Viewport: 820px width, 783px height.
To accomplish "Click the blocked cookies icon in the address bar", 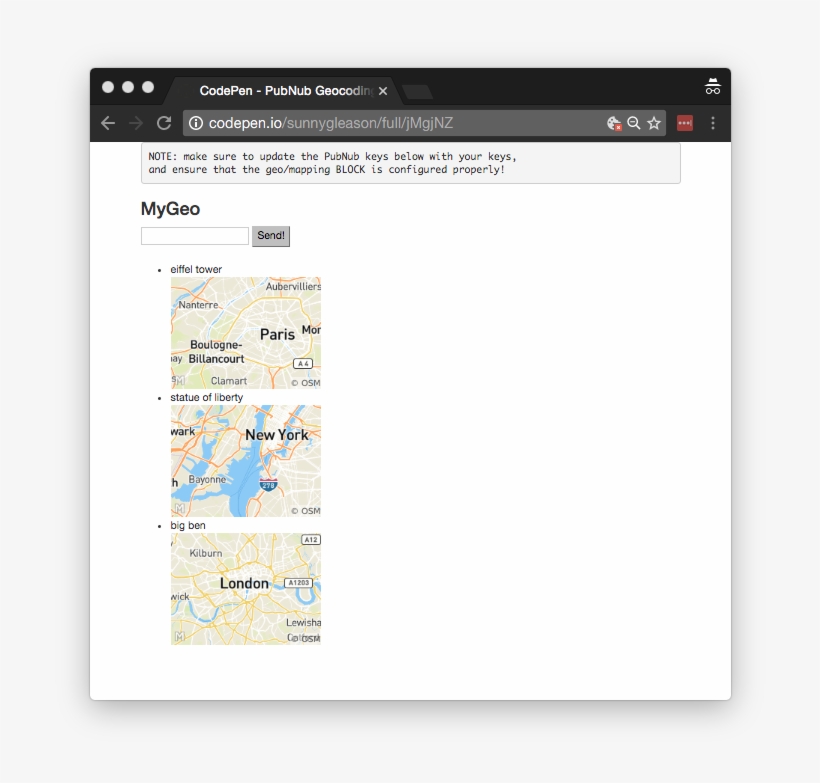I will coord(614,123).
